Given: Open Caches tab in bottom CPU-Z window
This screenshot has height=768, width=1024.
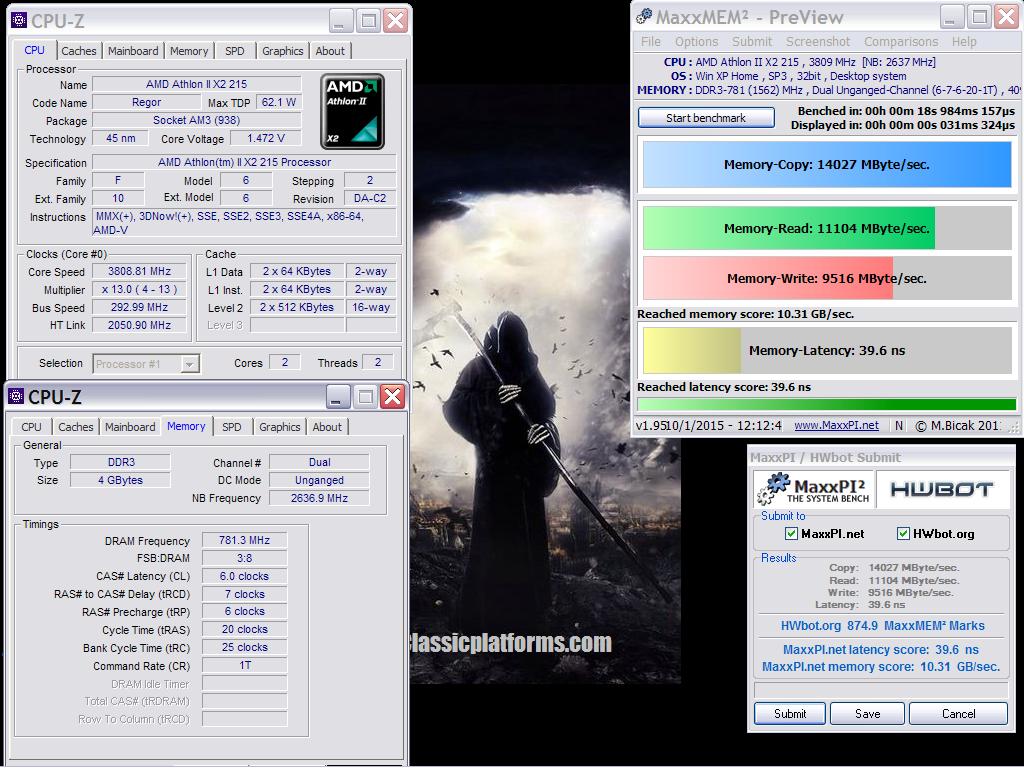Looking at the screenshot, I should (x=76, y=427).
